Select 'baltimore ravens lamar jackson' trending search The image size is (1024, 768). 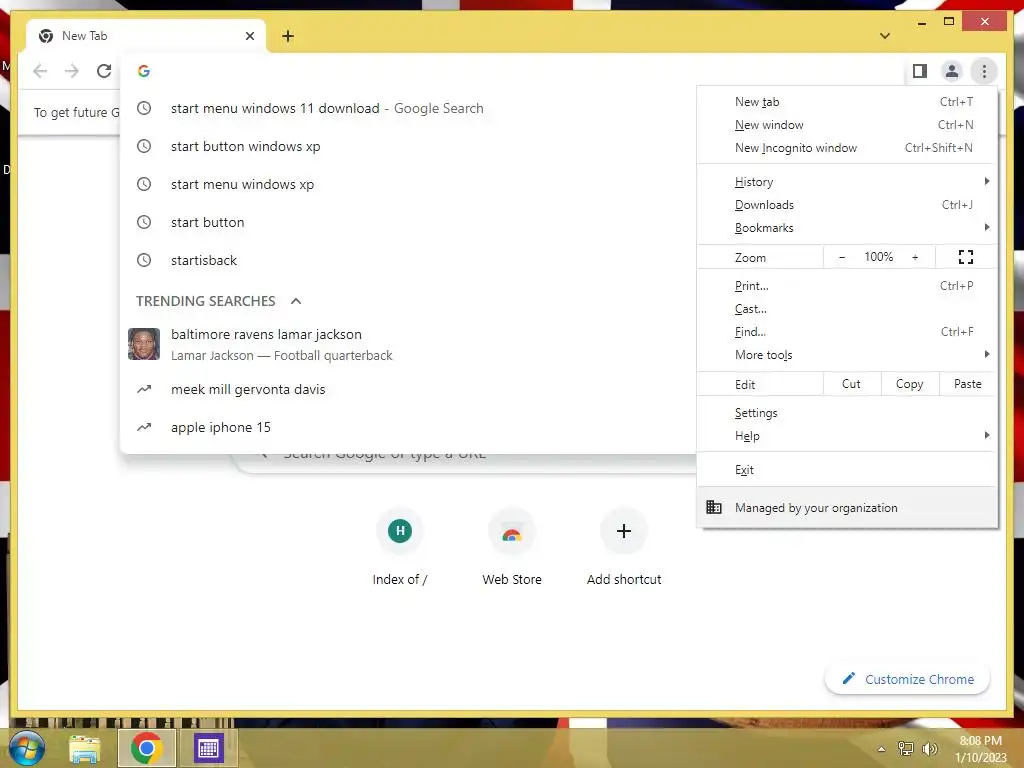pyautogui.click(x=409, y=344)
